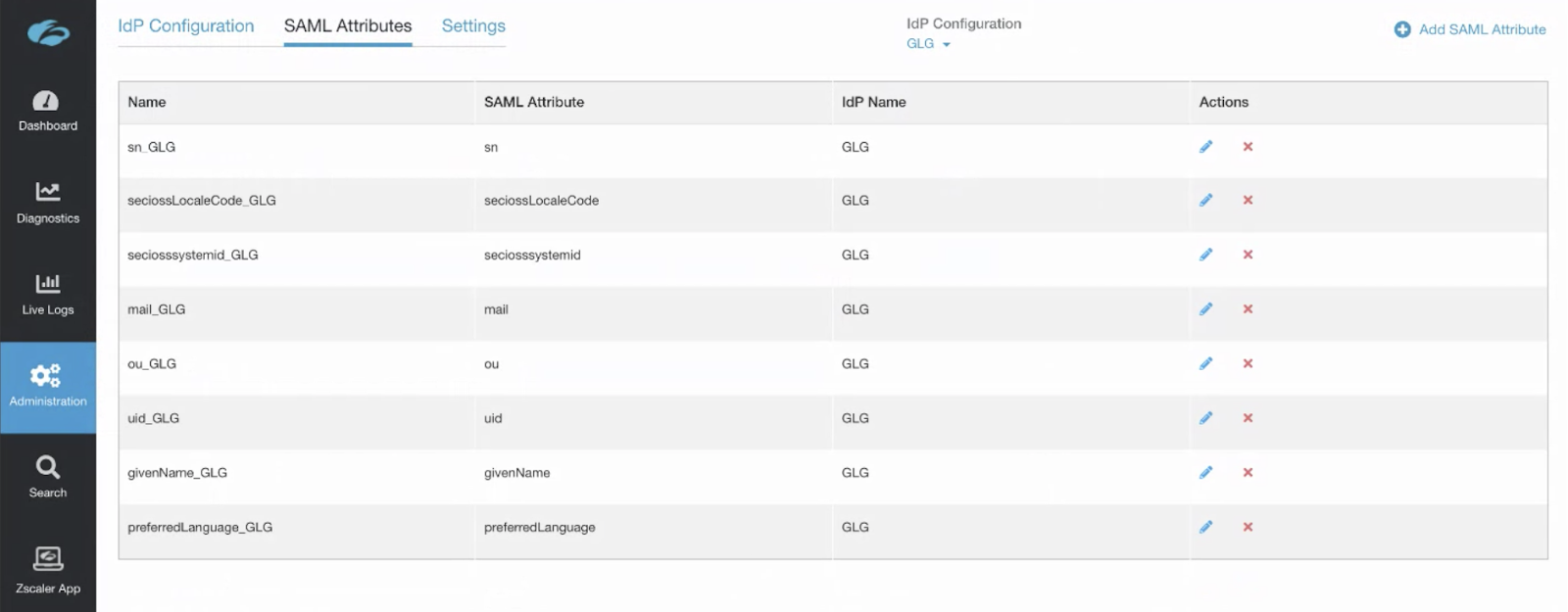The image size is (1568, 612).
Task: Open Zscaler App section in sidebar
Action: [47, 570]
